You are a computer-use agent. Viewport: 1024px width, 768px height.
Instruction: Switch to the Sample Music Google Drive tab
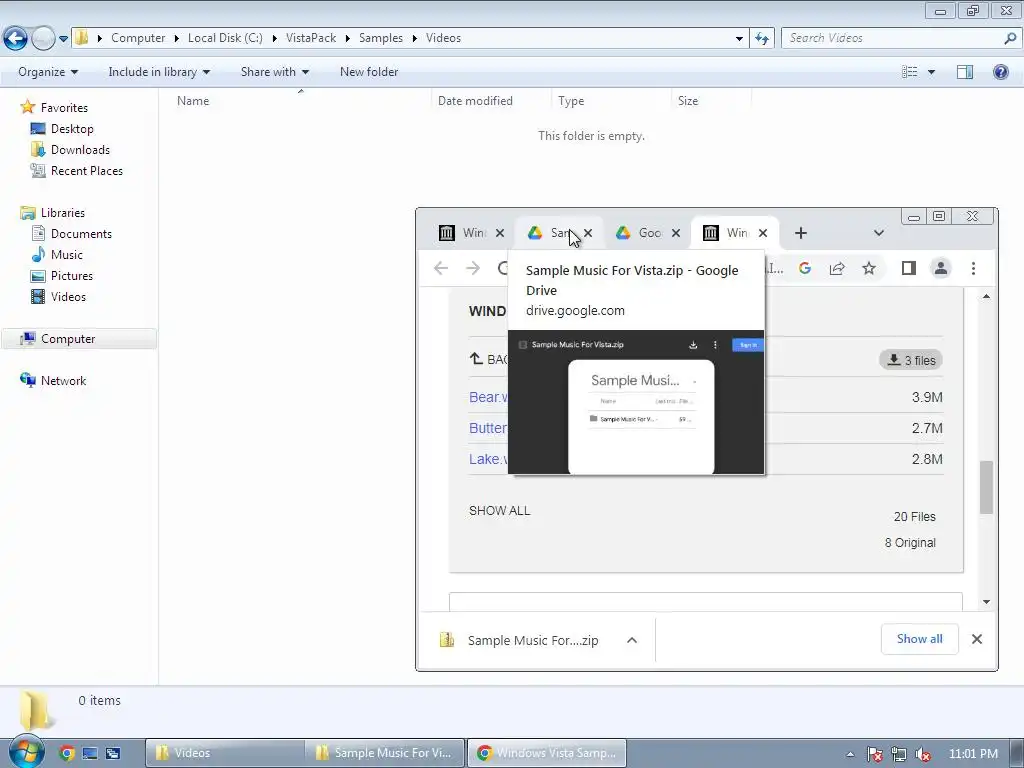click(551, 233)
